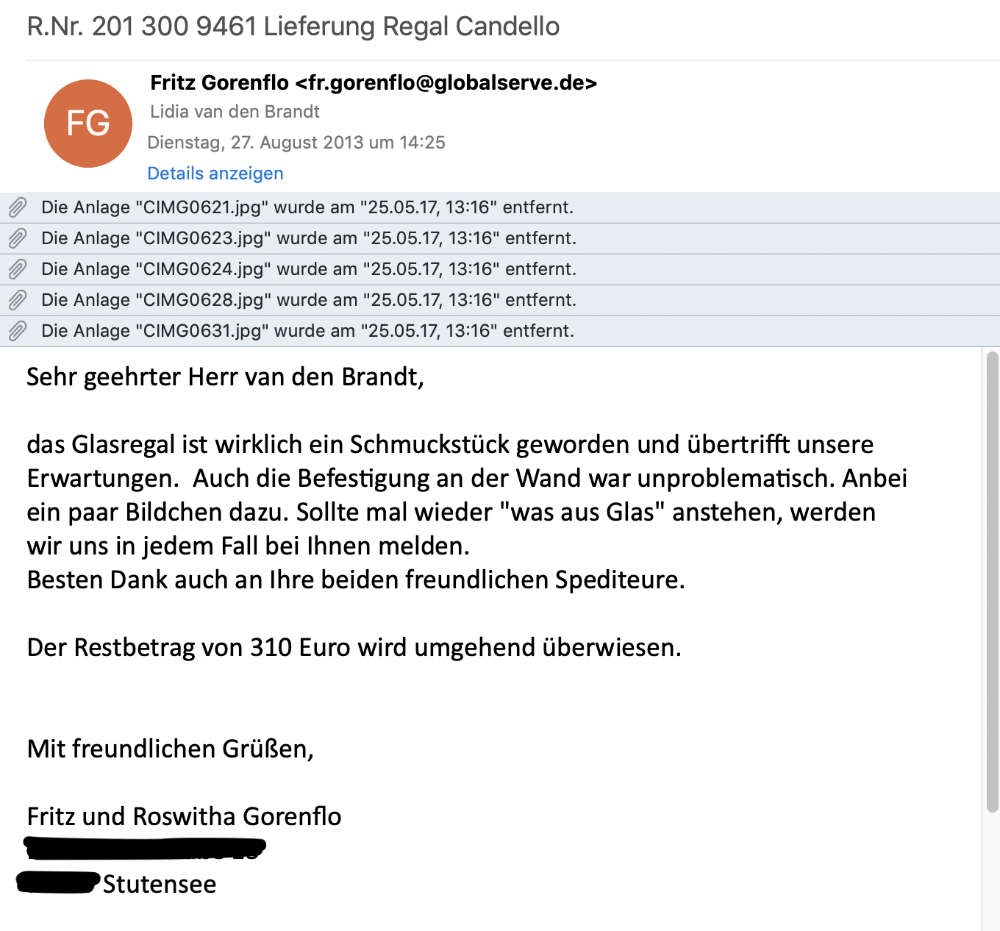Select the CIMG0621.jpg removed attachment notice text
Image resolution: width=1000 pixels, height=931 pixels.
307,208
